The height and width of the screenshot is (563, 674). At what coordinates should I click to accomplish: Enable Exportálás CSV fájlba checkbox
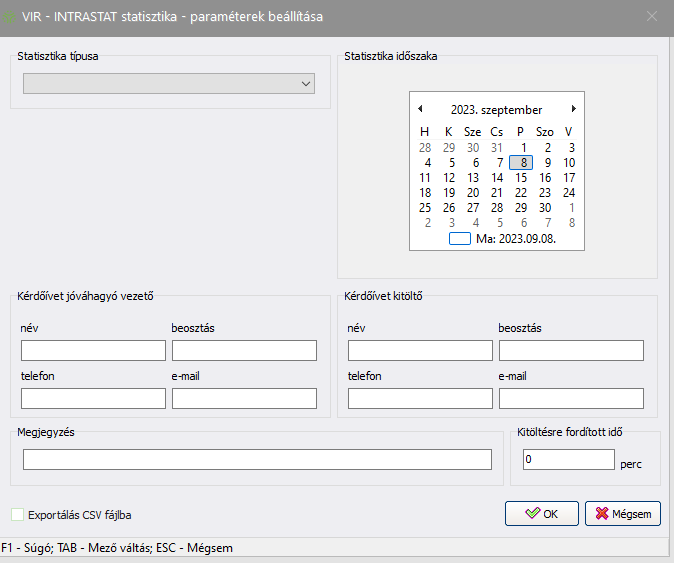[x=17, y=515]
